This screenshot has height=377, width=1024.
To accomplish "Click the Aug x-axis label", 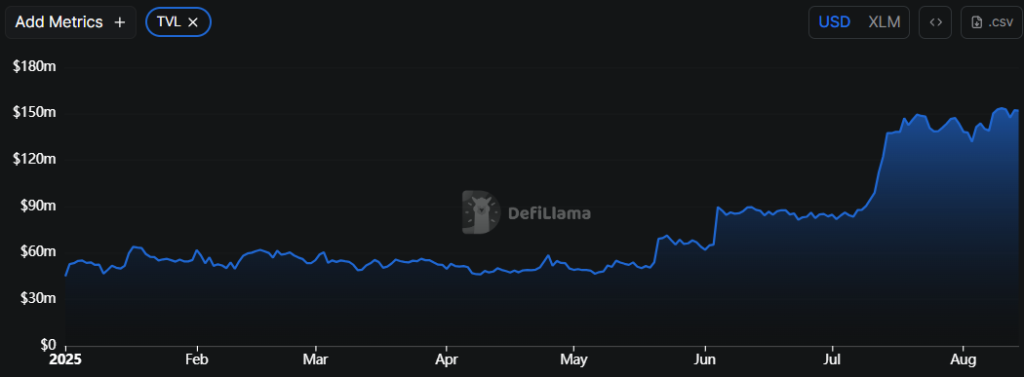I will pyautogui.click(x=963, y=359).
